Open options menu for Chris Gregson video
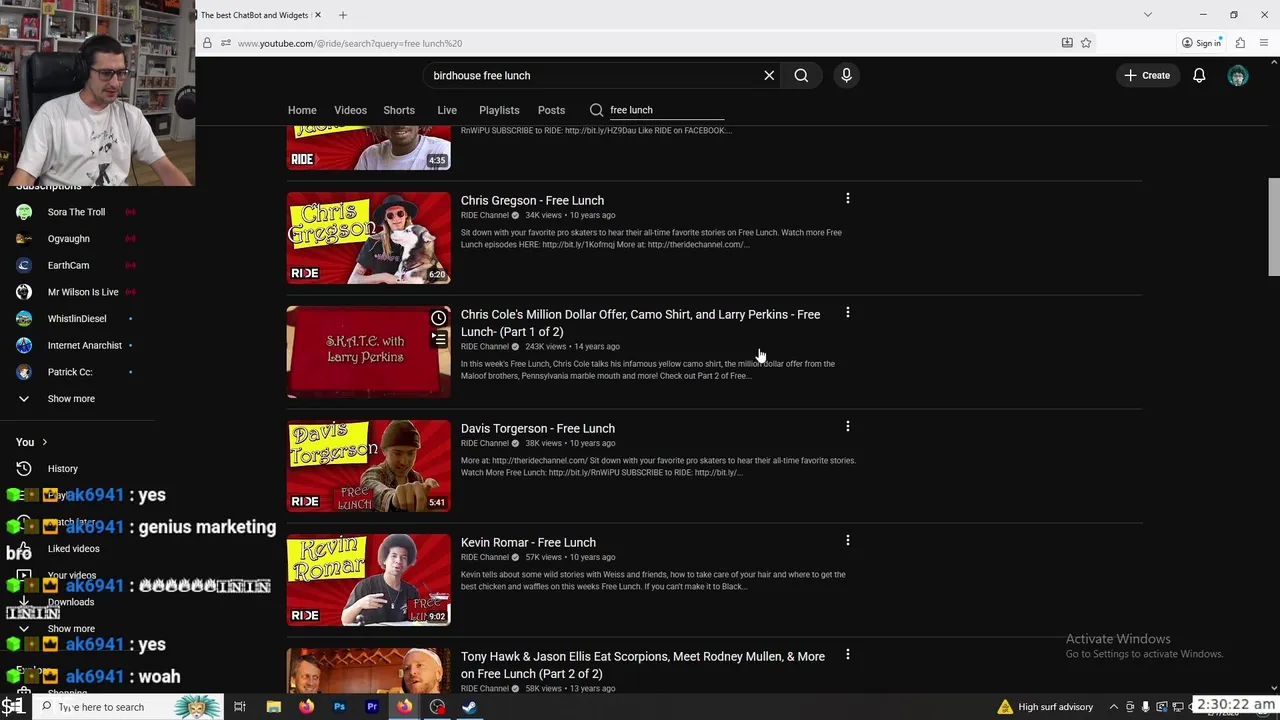The height and width of the screenshot is (720, 1280). click(x=847, y=199)
